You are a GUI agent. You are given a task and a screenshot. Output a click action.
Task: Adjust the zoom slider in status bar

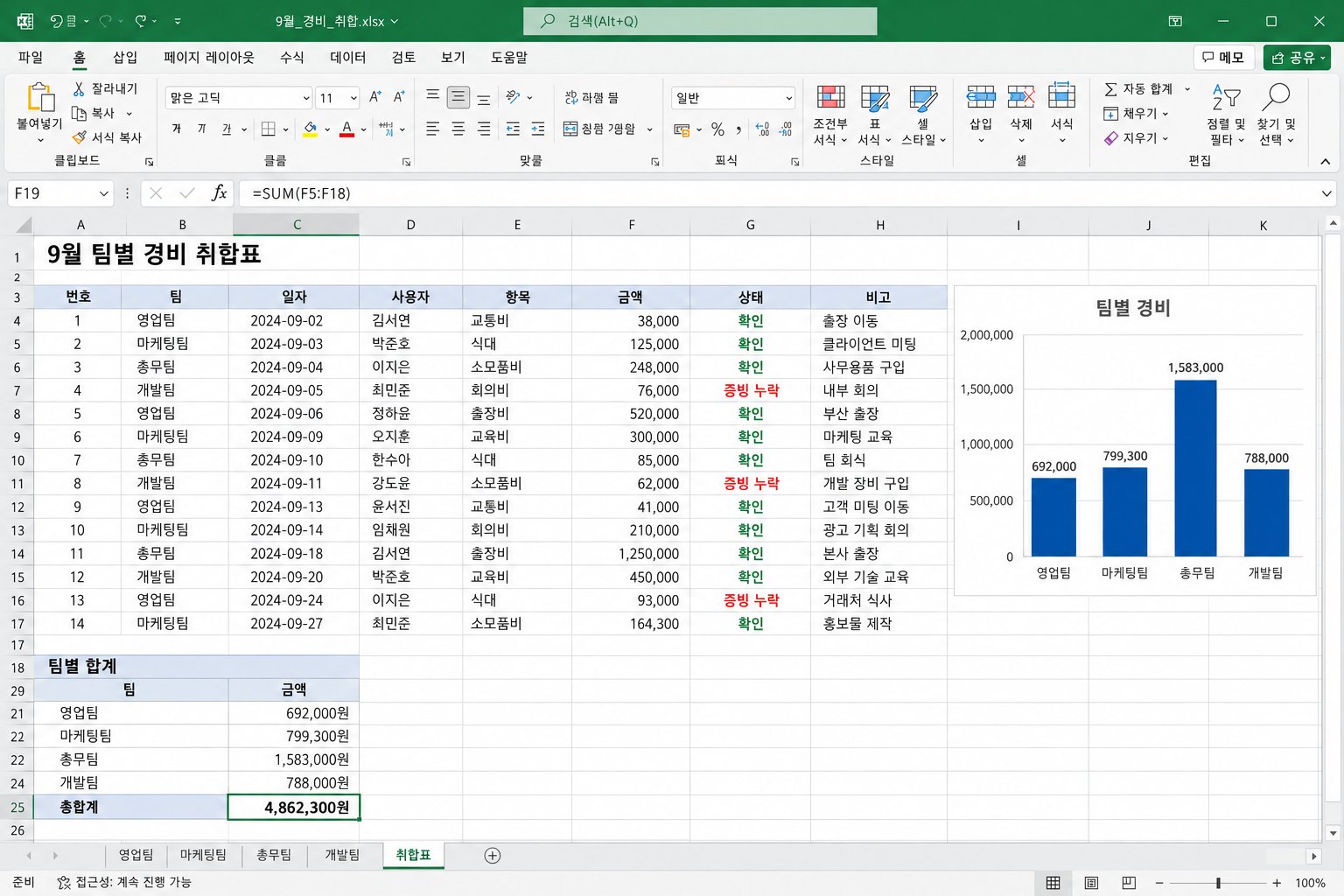point(1218,883)
